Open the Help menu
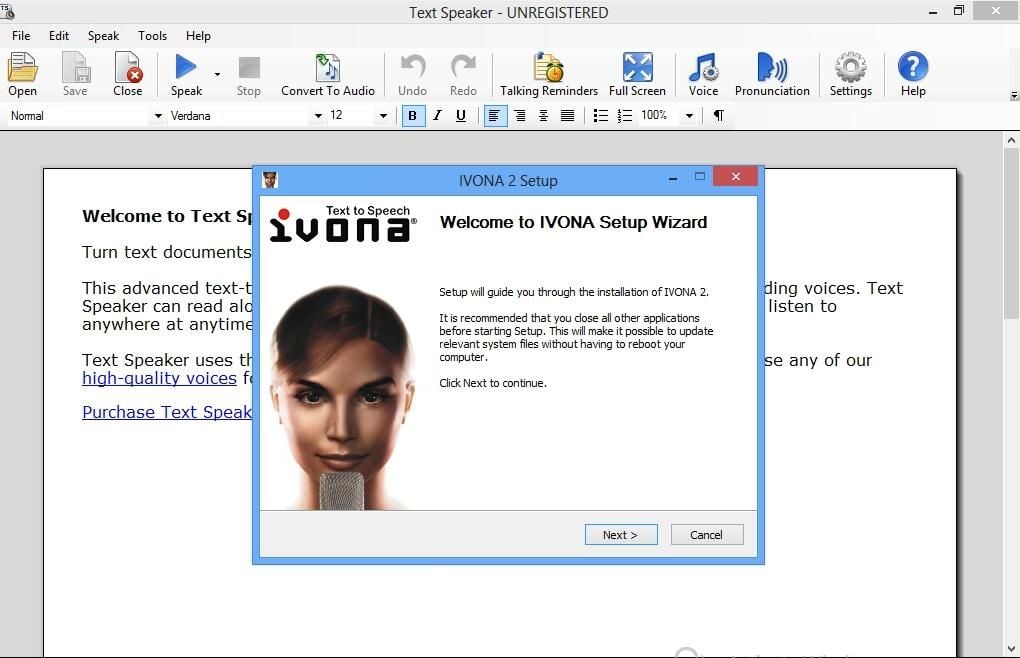This screenshot has width=1020, height=658. pyautogui.click(x=198, y=36)
